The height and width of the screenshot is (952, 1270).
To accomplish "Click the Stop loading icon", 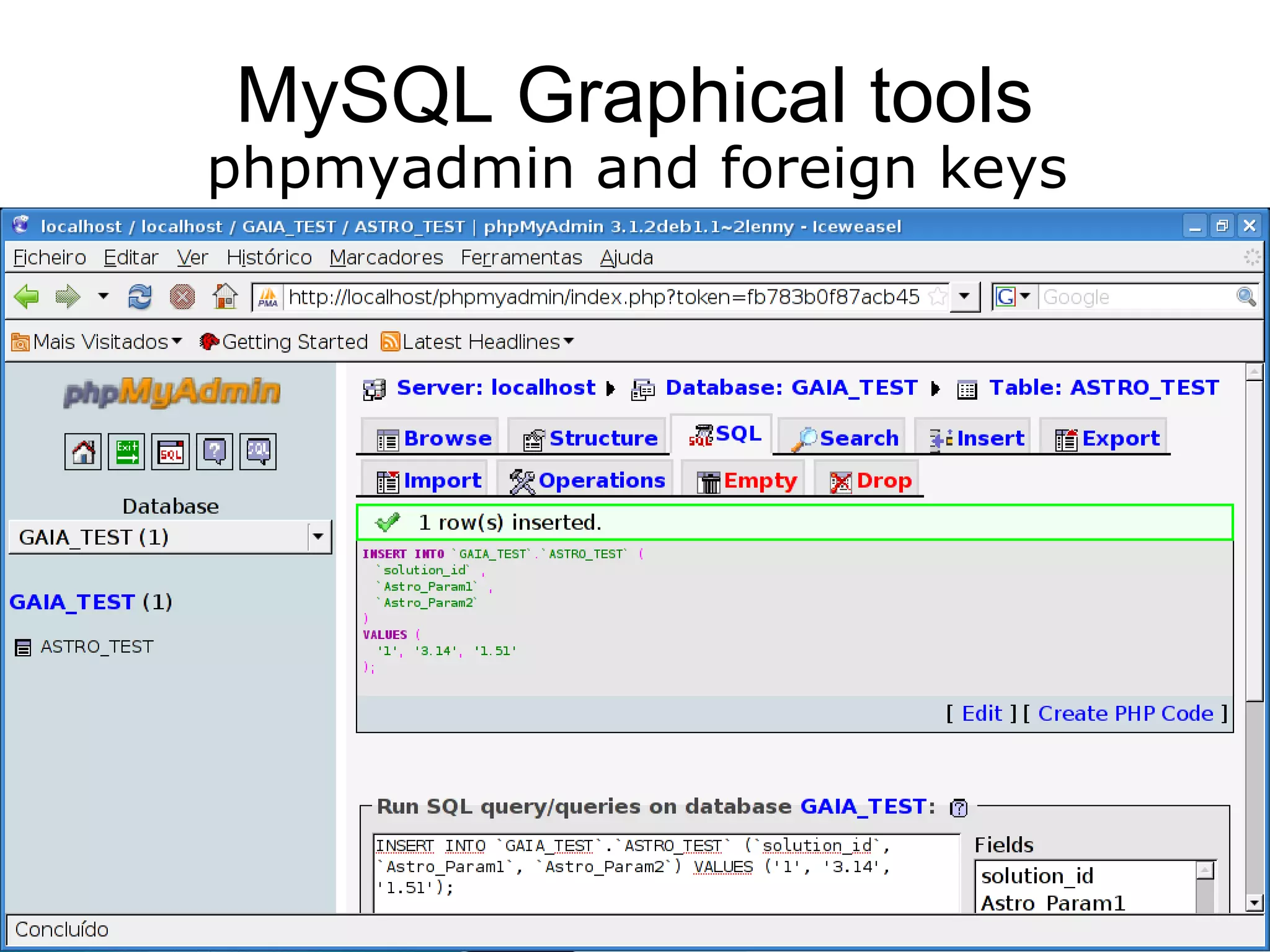I will pos(182,297).
